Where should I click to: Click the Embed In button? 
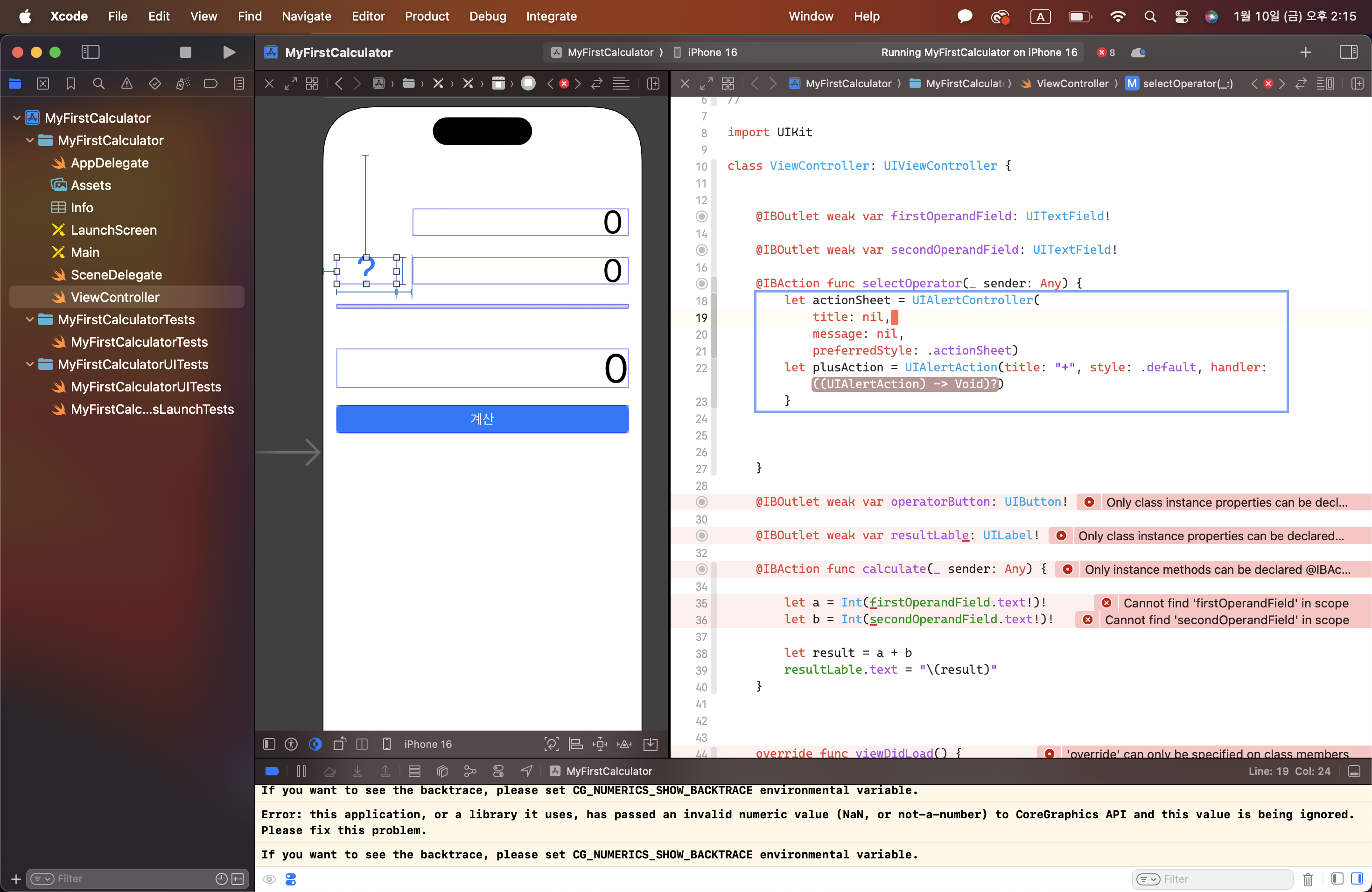650,744
